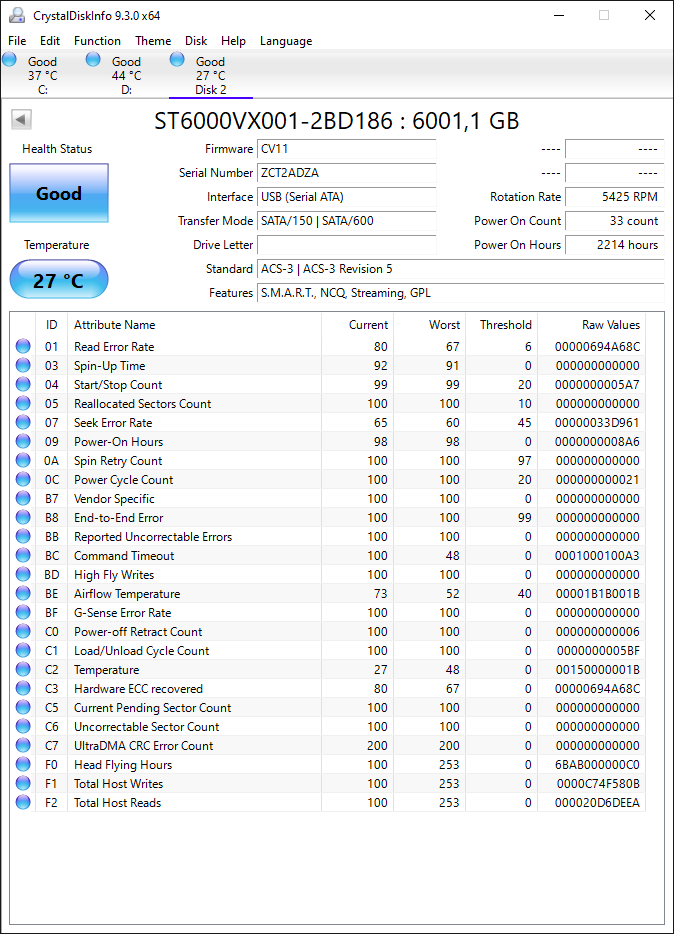
Task: Click status orb for Read Error Rate
Action: click(23, 346)
